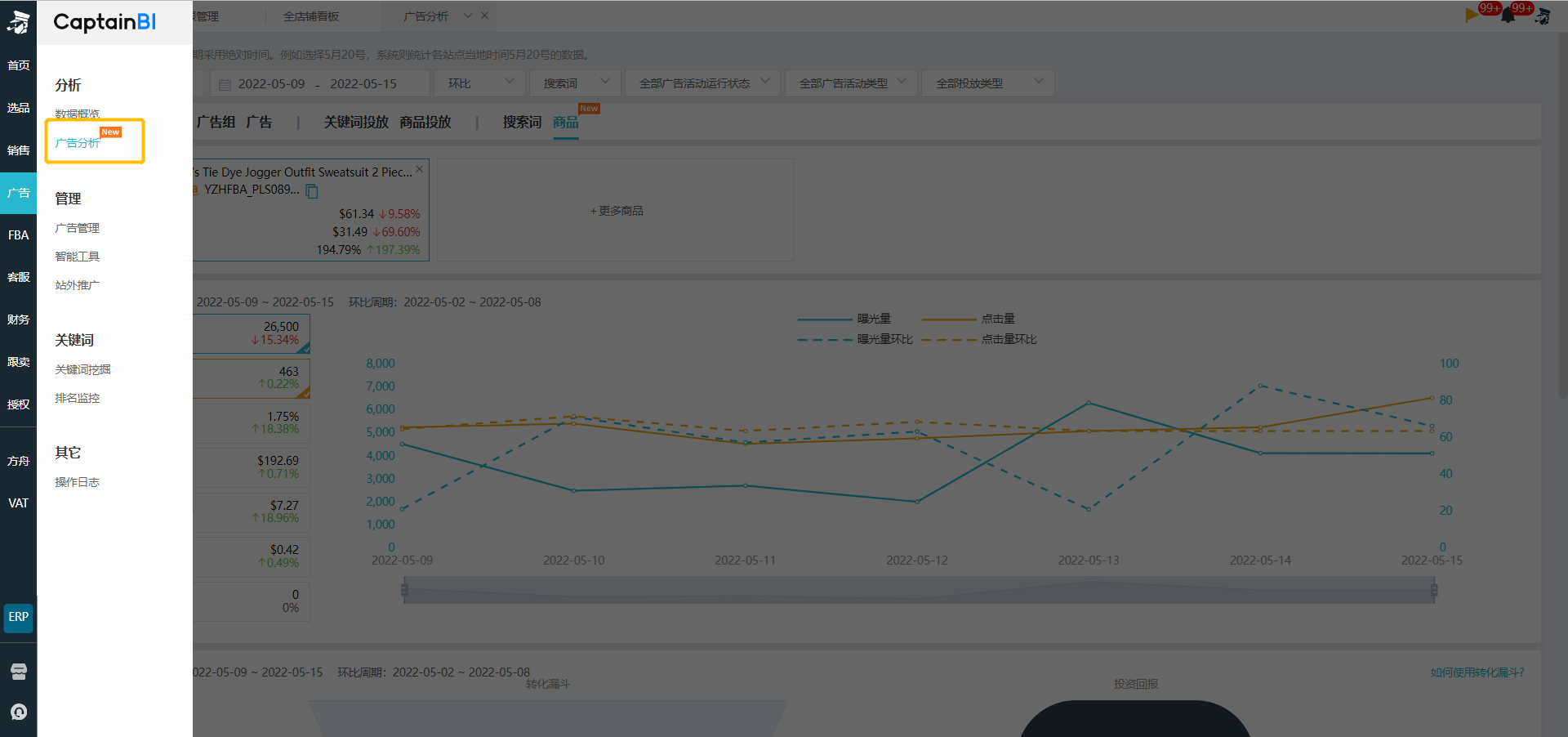Image resolution: width=1568 pixels, height=737 pixels.
Task: Open the bell notifications icon
Action: tap(1508, 15)
